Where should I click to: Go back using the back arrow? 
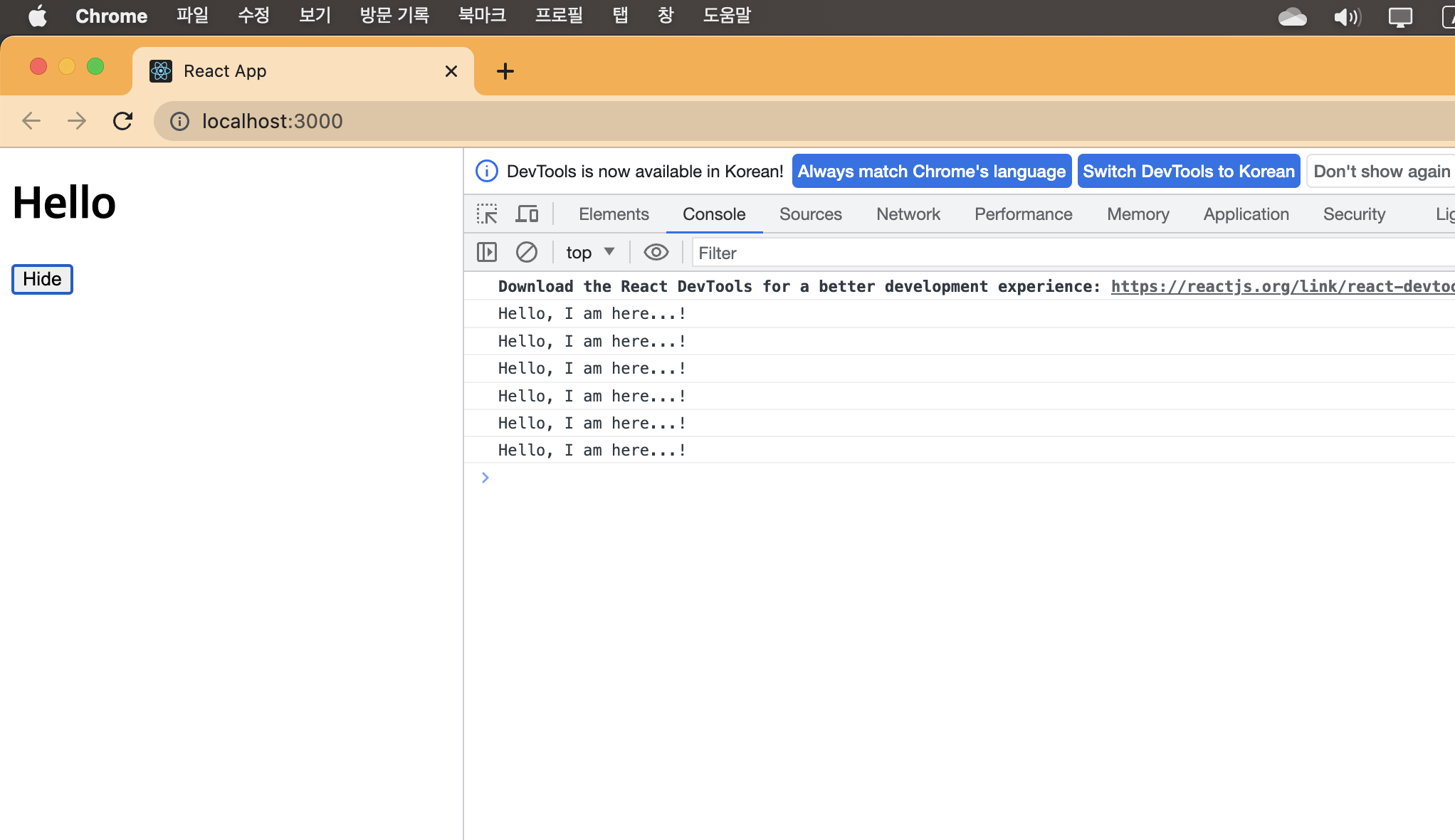click(31, 121)
